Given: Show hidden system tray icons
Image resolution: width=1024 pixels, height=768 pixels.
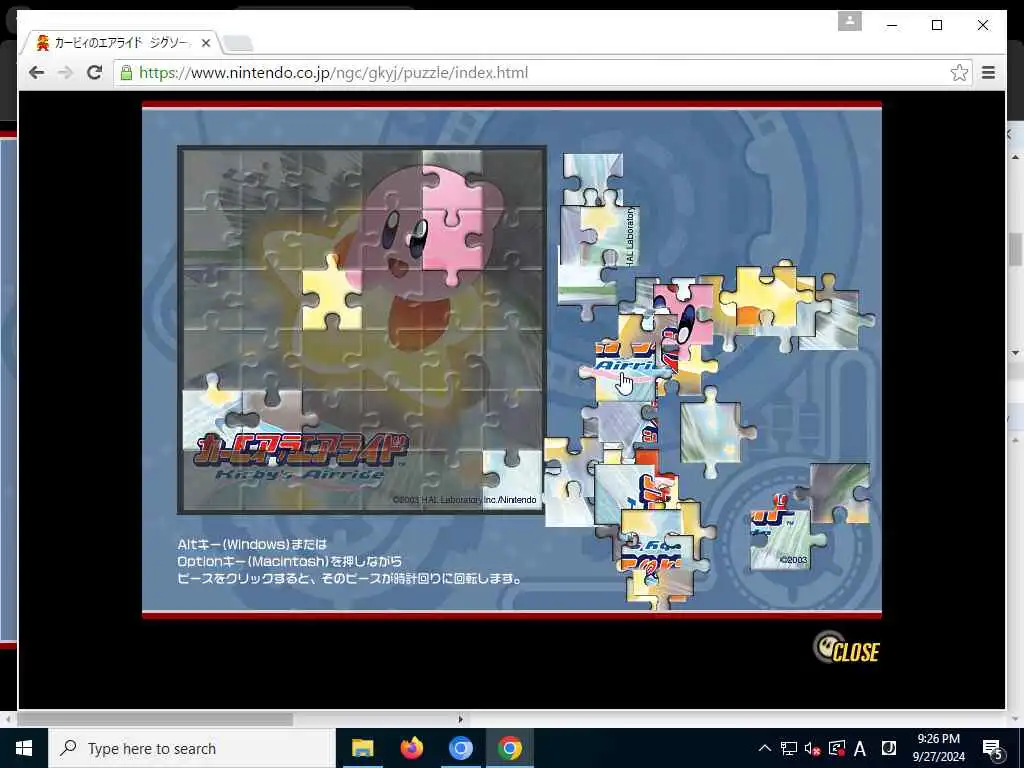Looking at the screenshot, I should pos(764,748).
